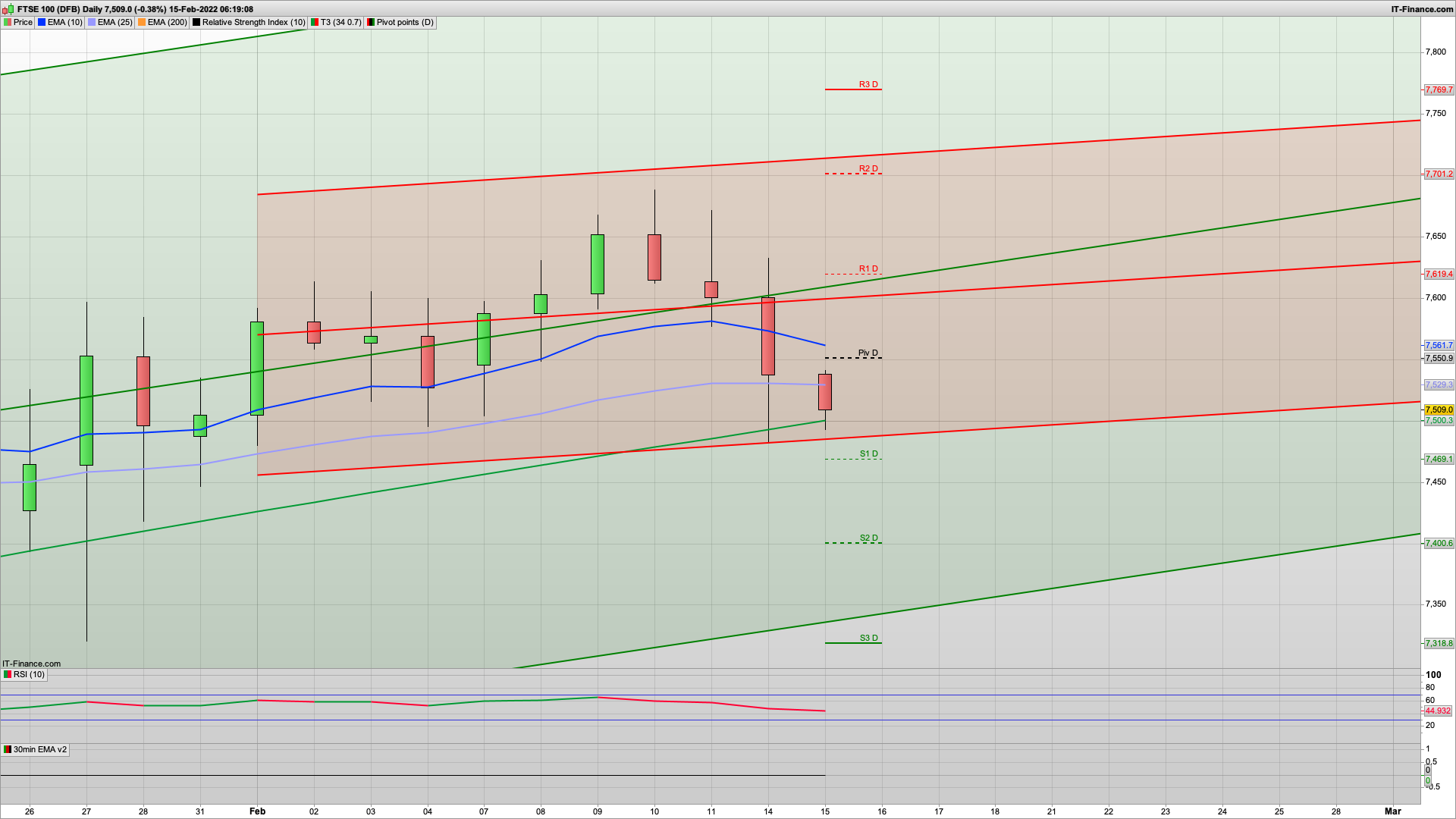Click the 44.932 RSI value tag

(x=1438, y=711)
